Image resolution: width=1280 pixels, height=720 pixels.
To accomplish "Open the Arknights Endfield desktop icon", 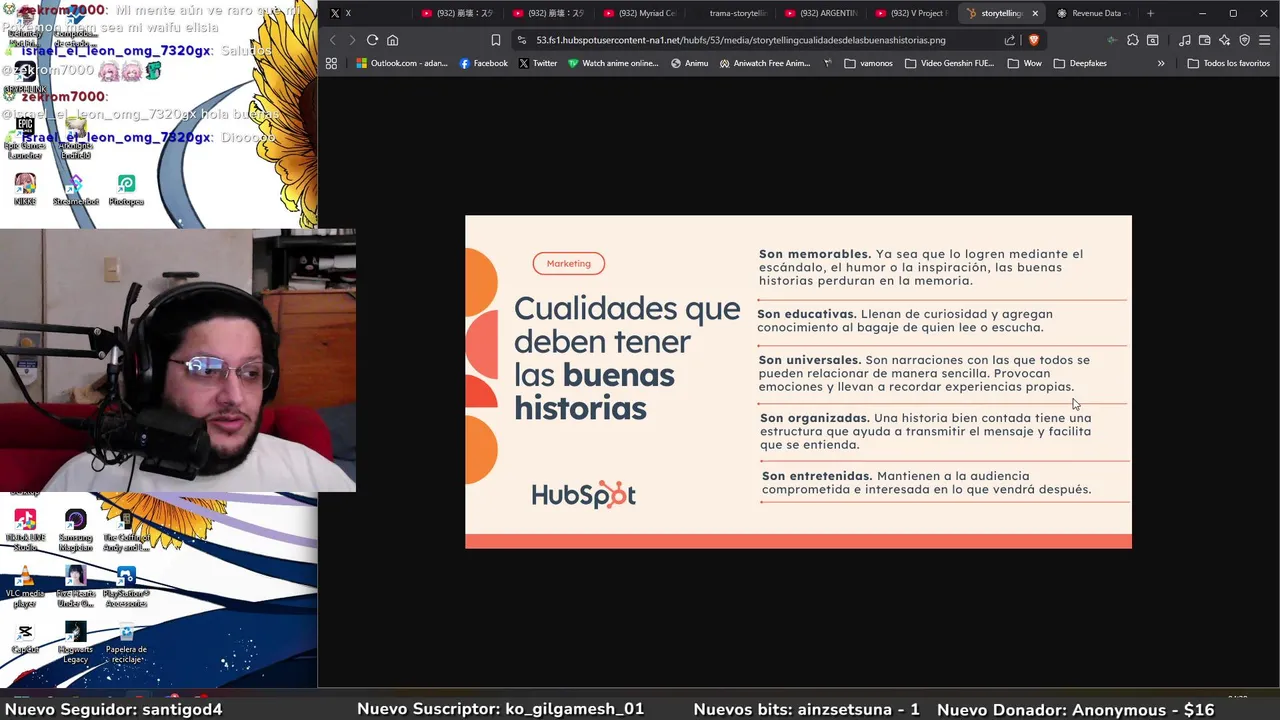I will [75, 138].
